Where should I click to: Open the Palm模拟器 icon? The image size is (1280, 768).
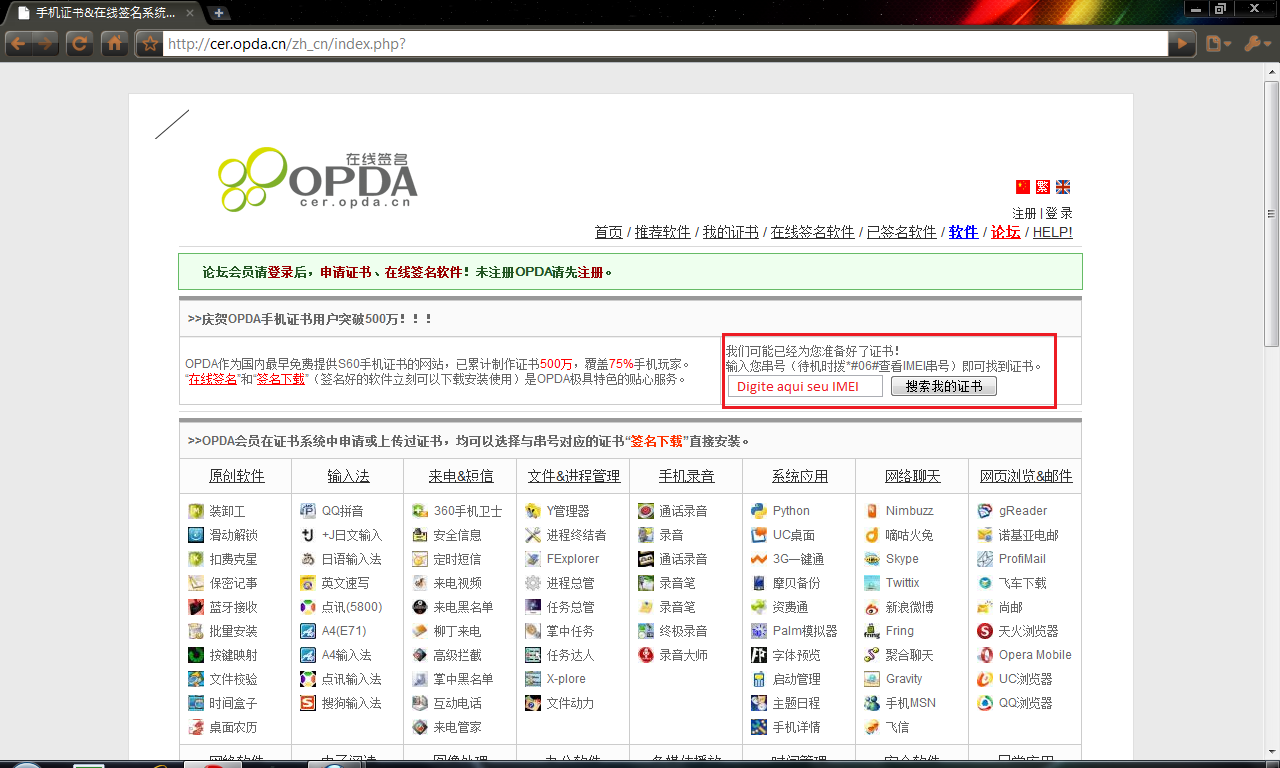[x=759, y=631]
